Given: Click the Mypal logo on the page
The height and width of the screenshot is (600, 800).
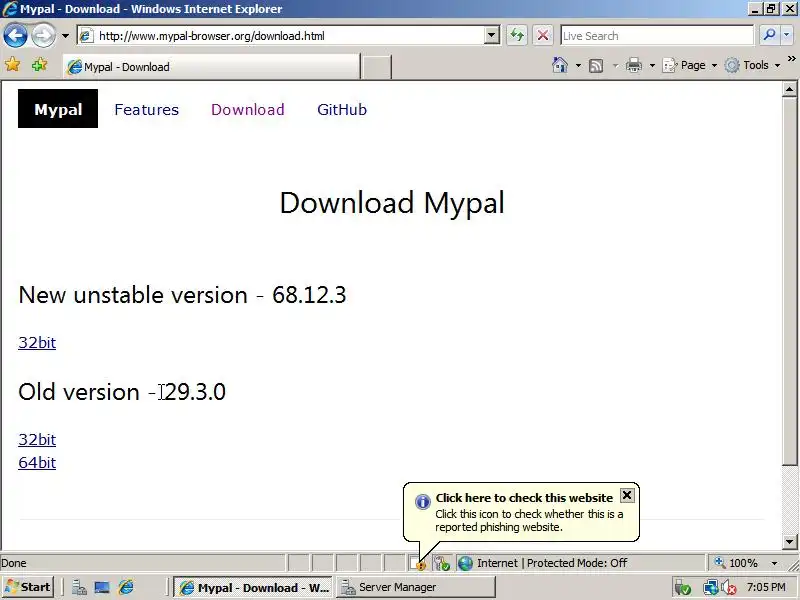Looking at the screenshot, I should 58,109.
